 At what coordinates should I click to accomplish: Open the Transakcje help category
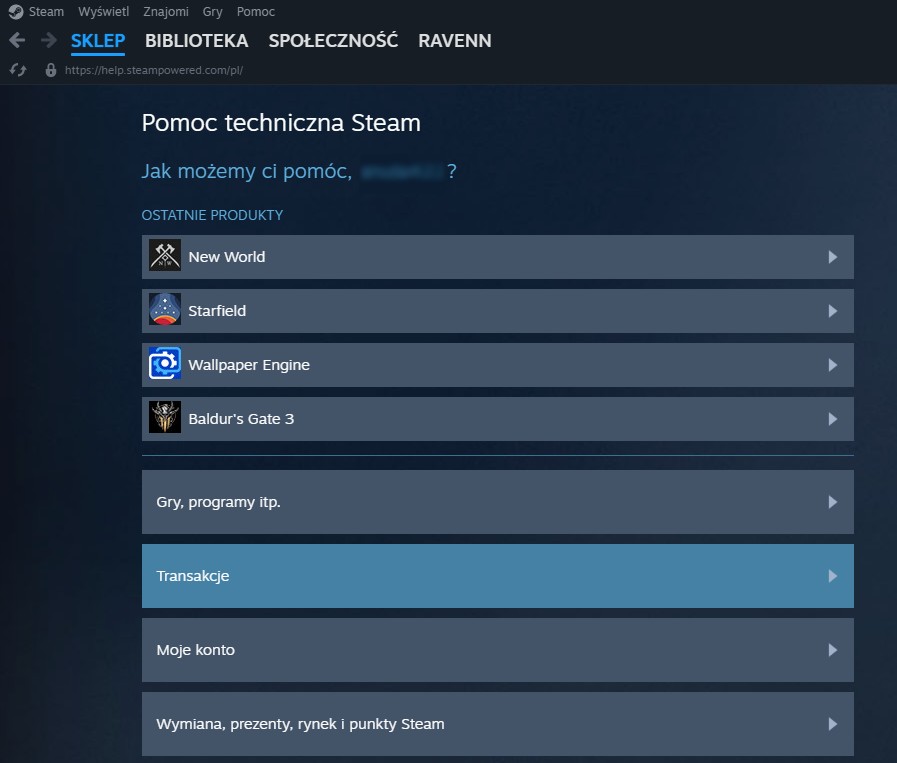tap(498, 576)
